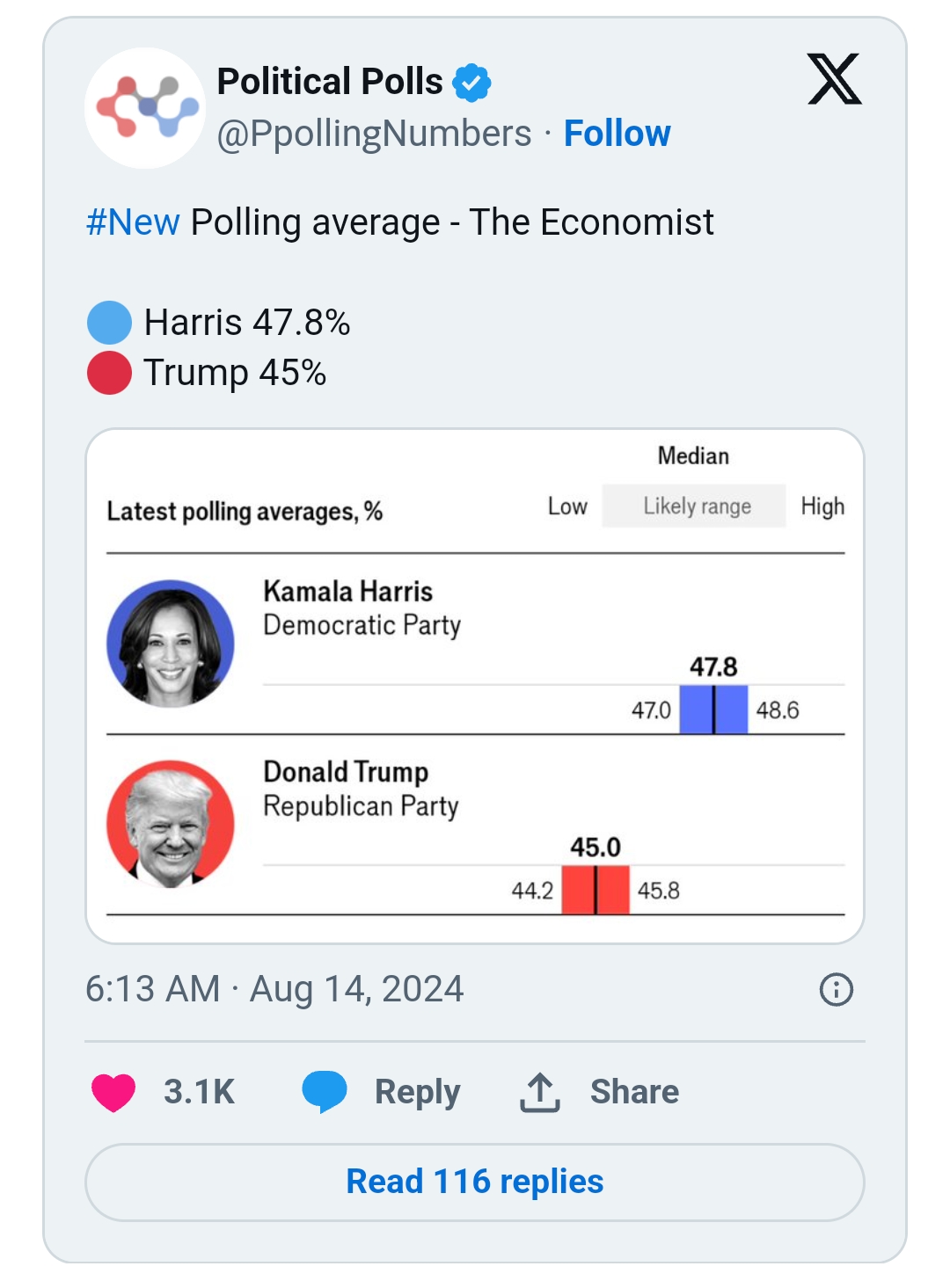
Task: Follow the Political Polls account
Action: [x=617, y=134]
